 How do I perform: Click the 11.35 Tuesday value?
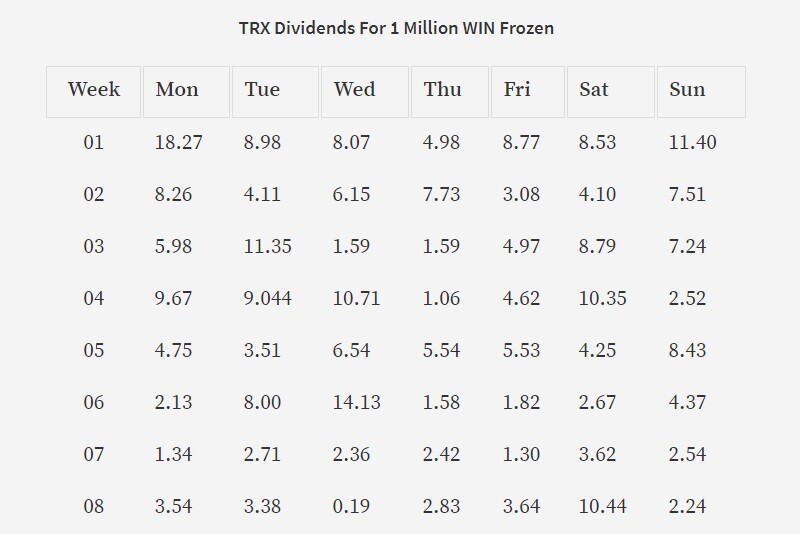point(267,246)
